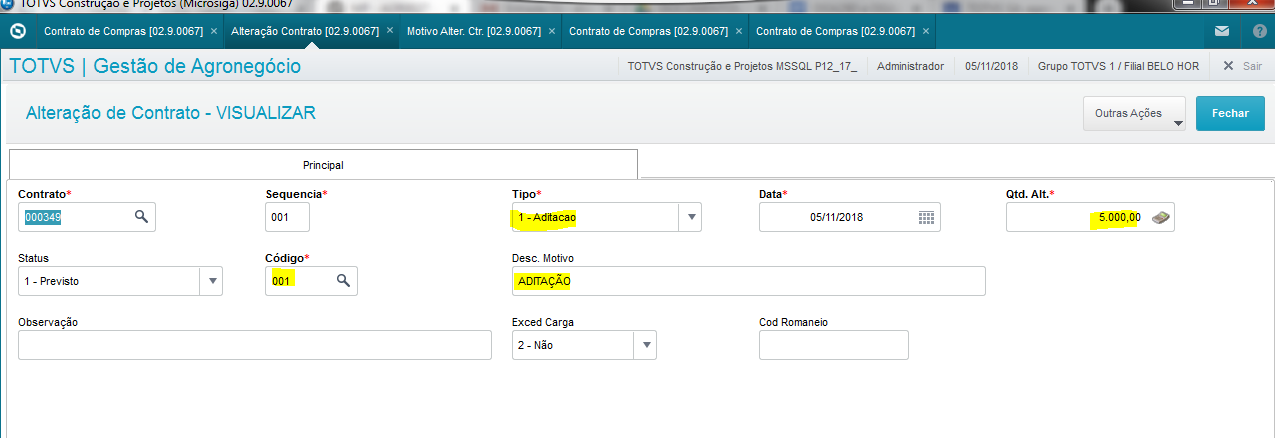Switch to the Motivo Alter. Ctr. tab

[474, 31]
